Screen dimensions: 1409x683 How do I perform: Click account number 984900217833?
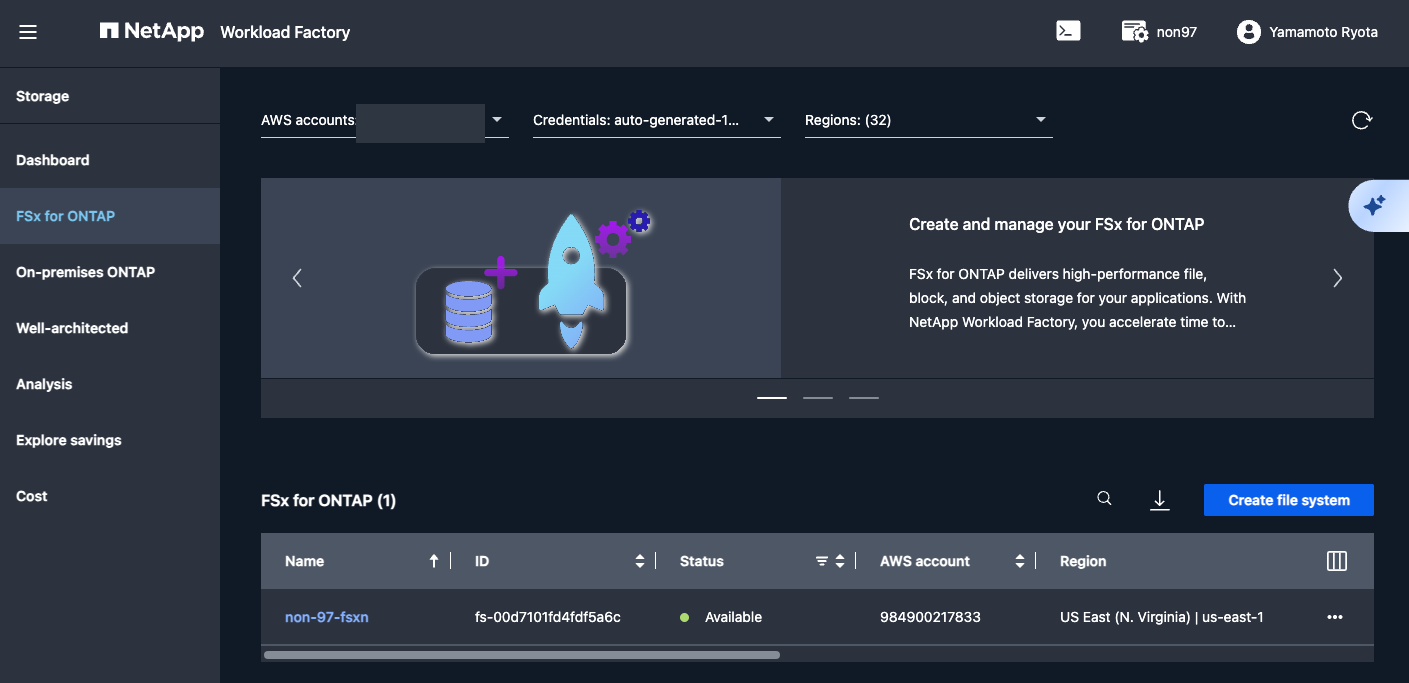click(x=930, y=617)
